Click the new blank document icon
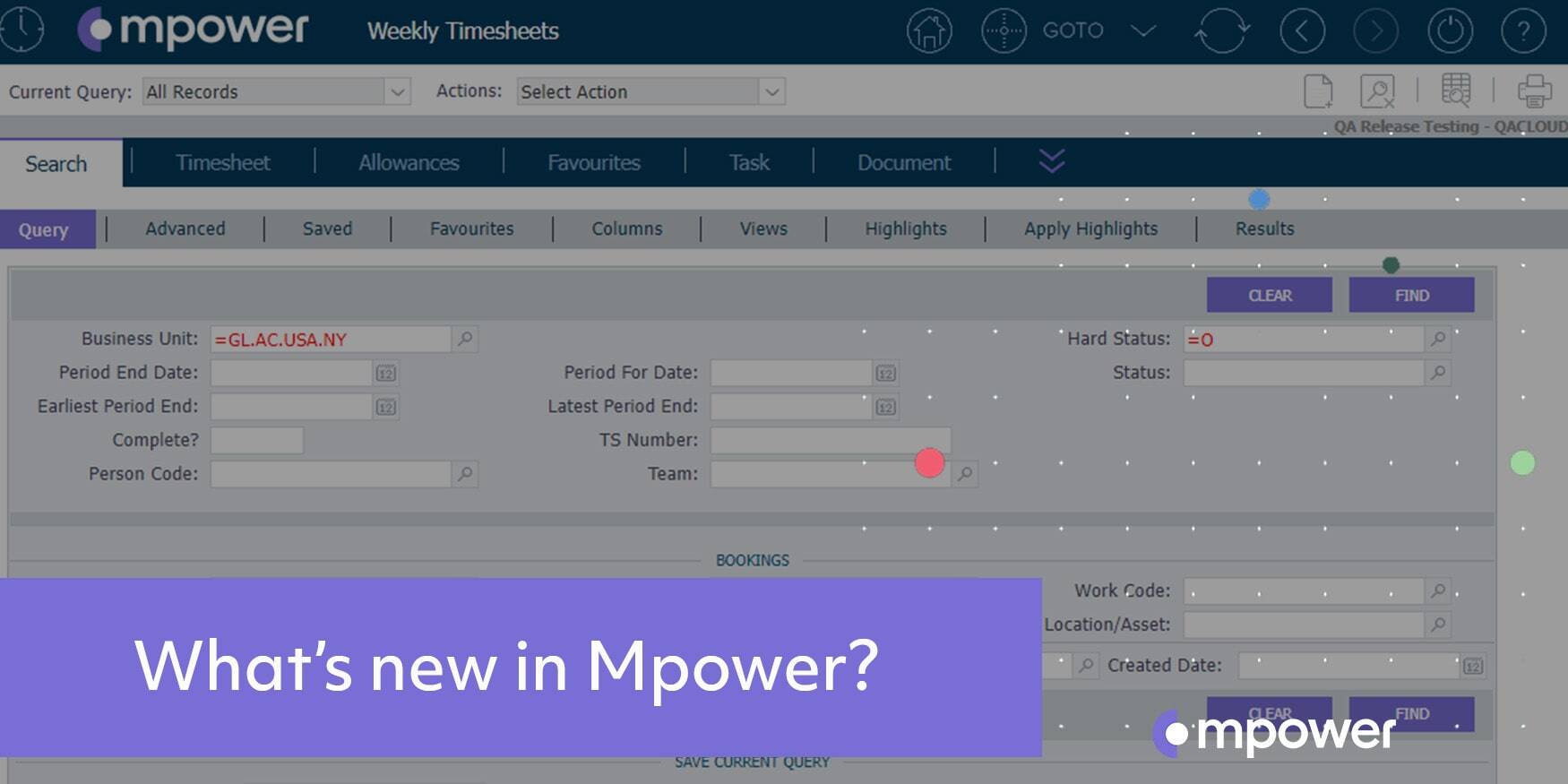 pyautogui.click(x=1318, y=91)
